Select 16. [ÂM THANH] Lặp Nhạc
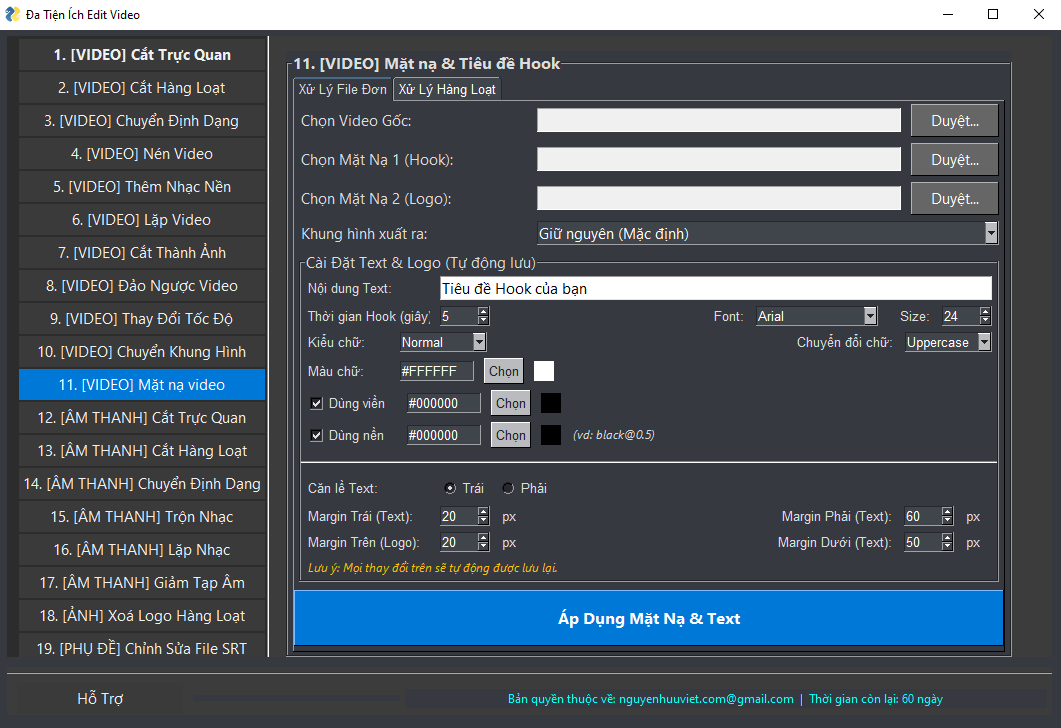Viewport: 1061px width, 728px height. (x=142, y=549)
